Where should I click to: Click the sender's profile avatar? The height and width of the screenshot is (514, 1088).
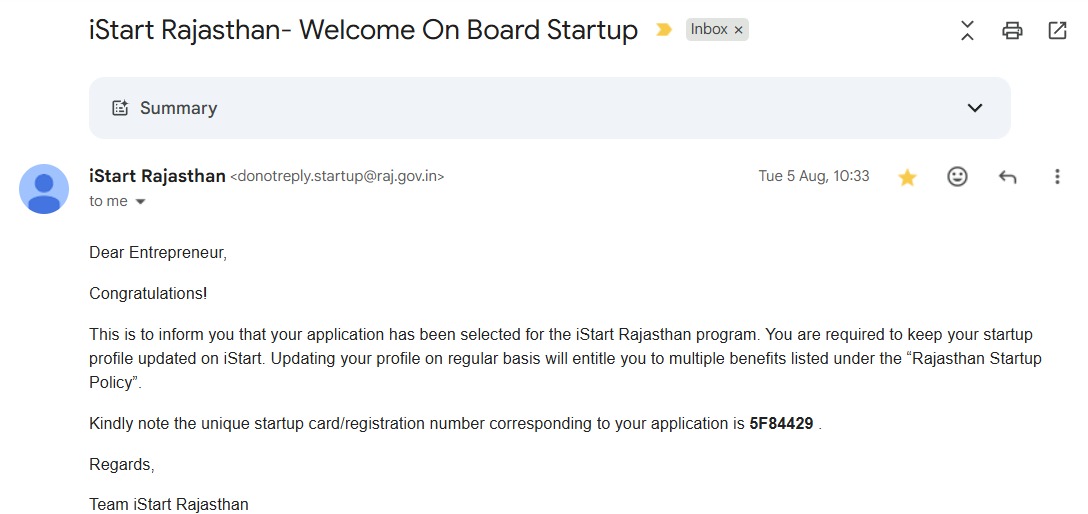tap(44, 189)
